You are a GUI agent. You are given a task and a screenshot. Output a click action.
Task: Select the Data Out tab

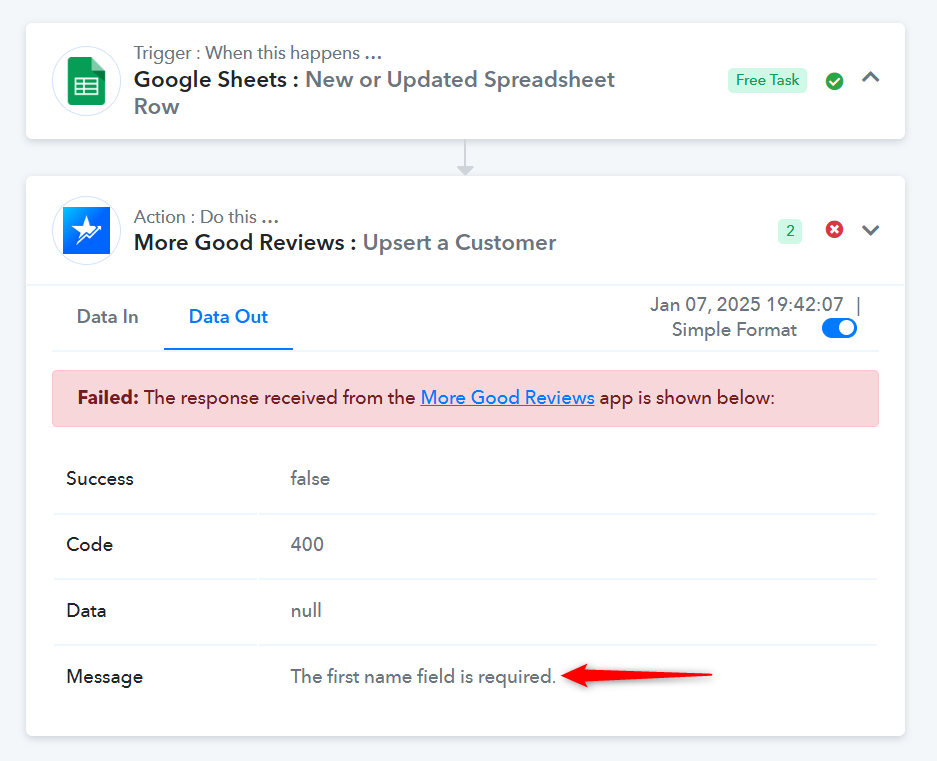tap(228, 317)
